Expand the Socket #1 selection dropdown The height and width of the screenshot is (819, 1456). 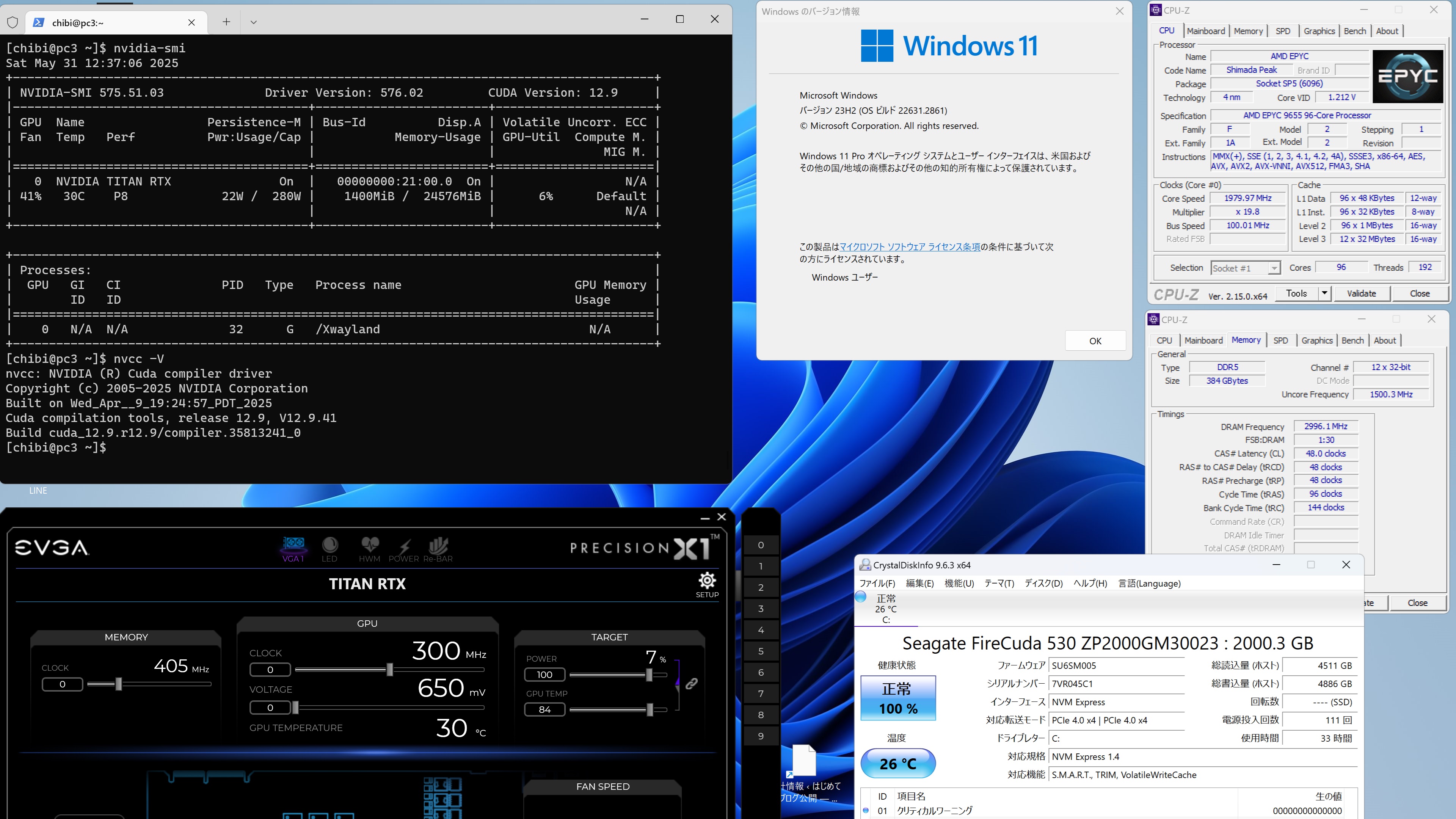[1274, 268]
